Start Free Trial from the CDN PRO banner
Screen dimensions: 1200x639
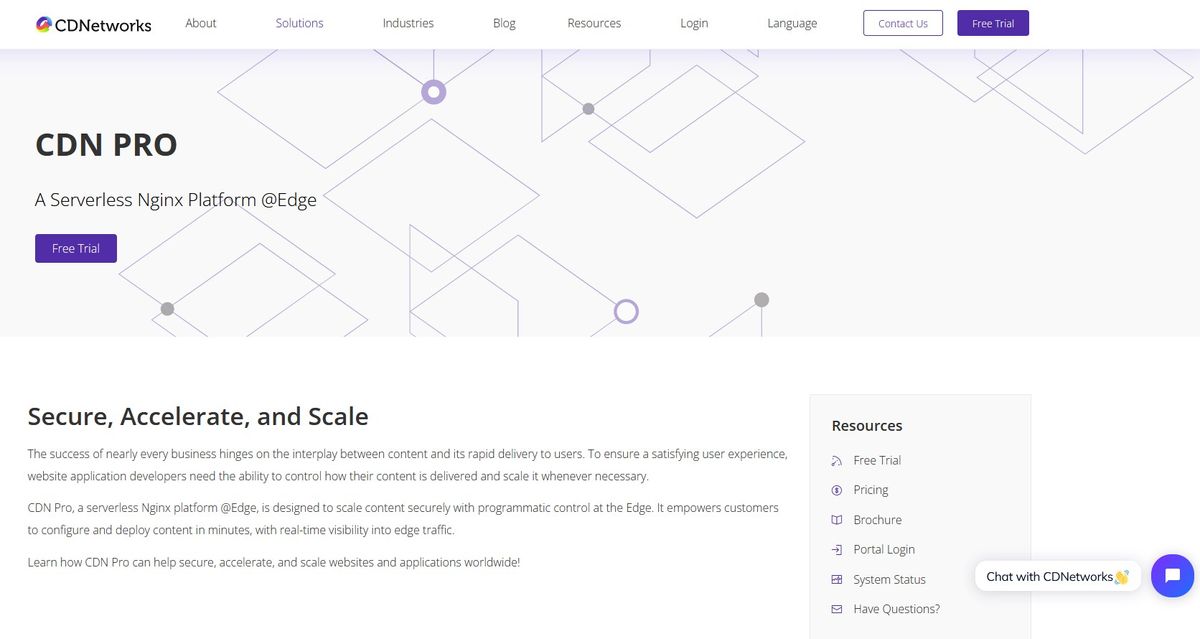pos(76,248)
